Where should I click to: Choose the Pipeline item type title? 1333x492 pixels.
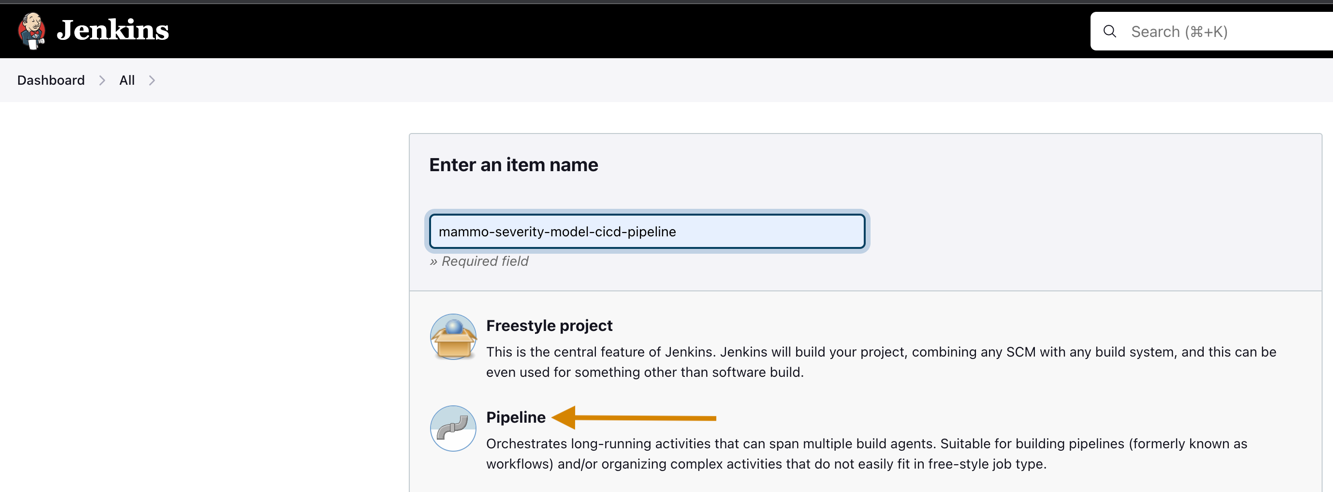pos(516,417)
